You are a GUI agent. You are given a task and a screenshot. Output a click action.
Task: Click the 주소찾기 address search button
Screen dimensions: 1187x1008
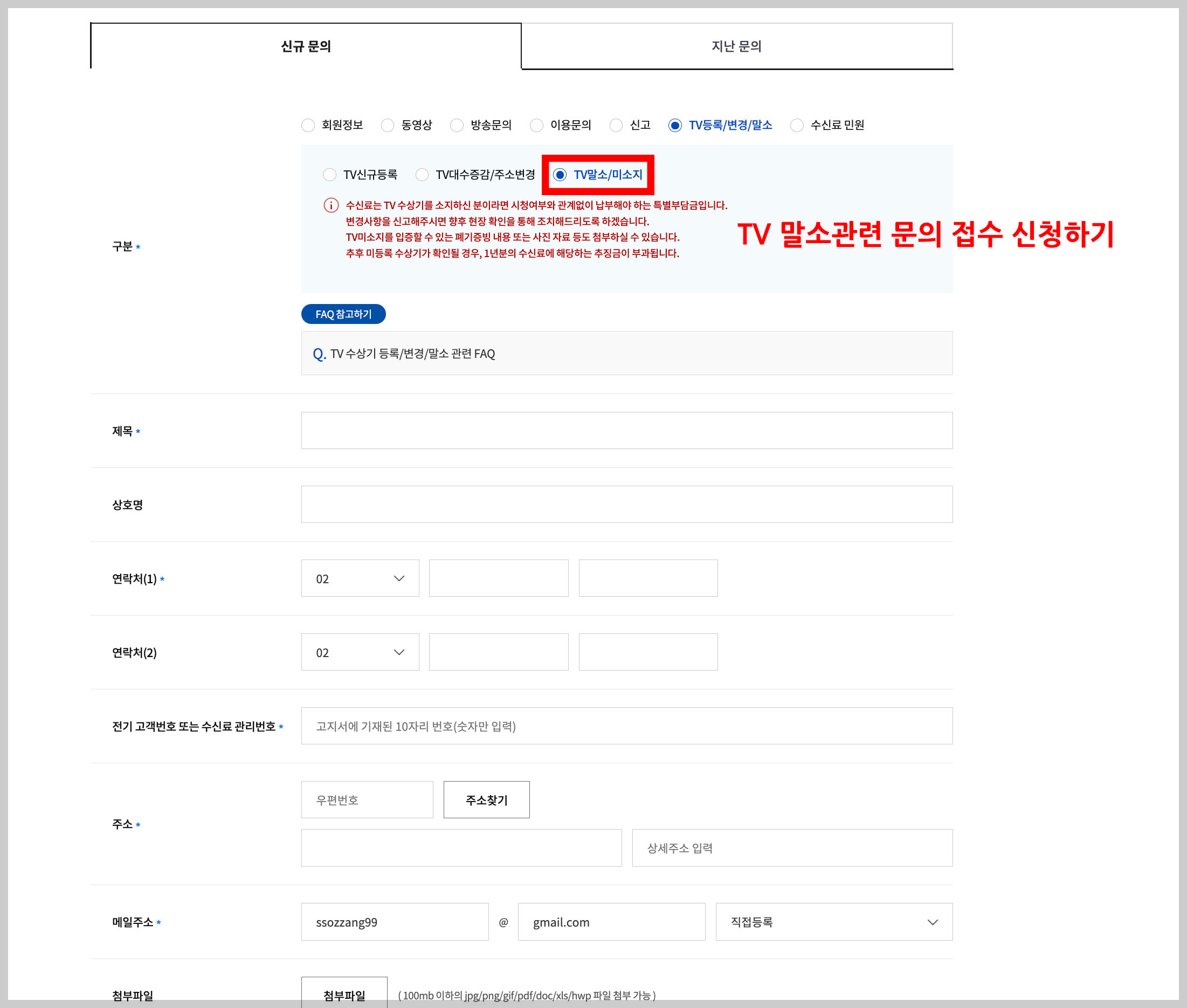tap(486, 799)
